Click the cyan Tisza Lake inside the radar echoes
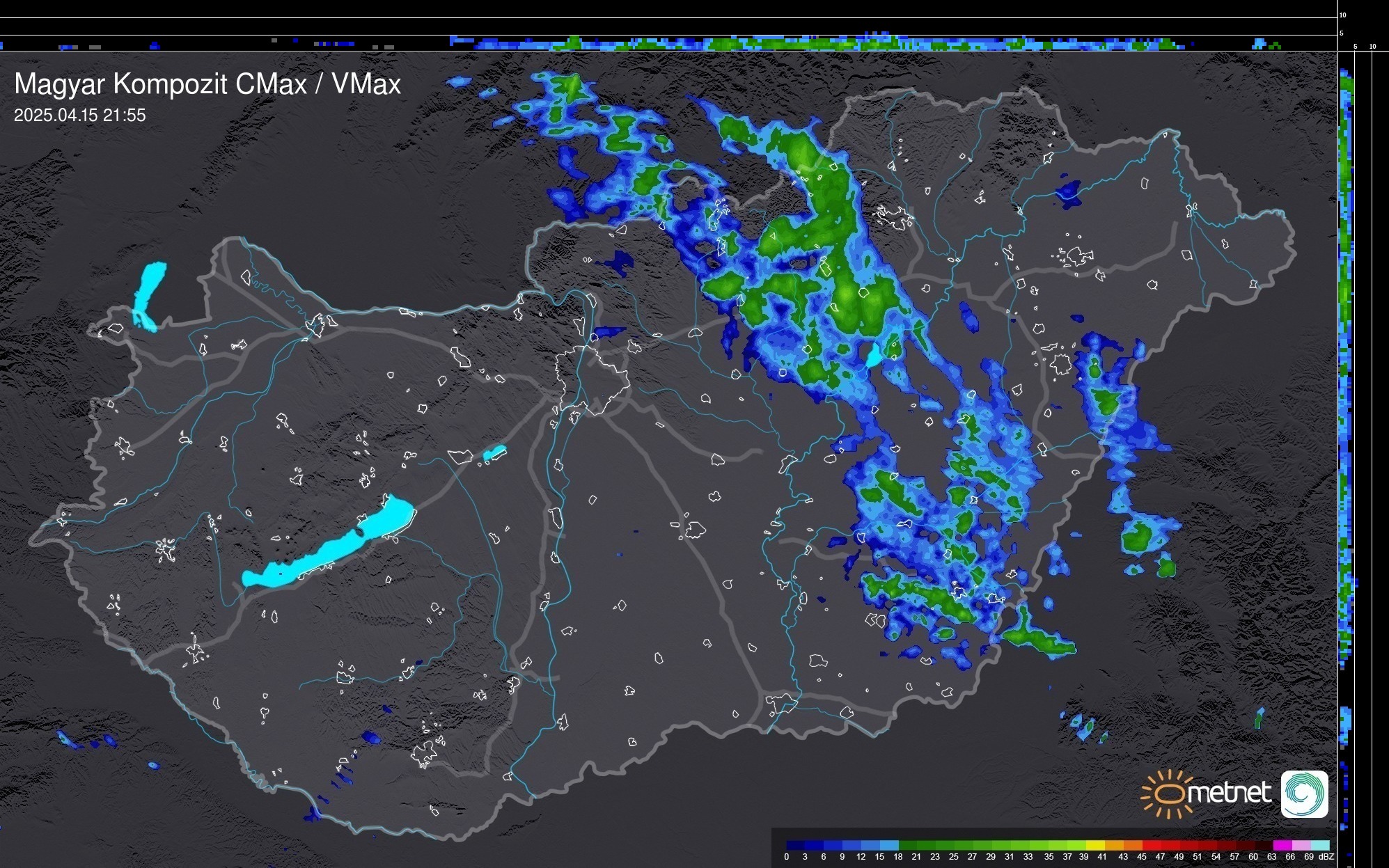Screen dimensions: 1389x868 pos(873,356)
